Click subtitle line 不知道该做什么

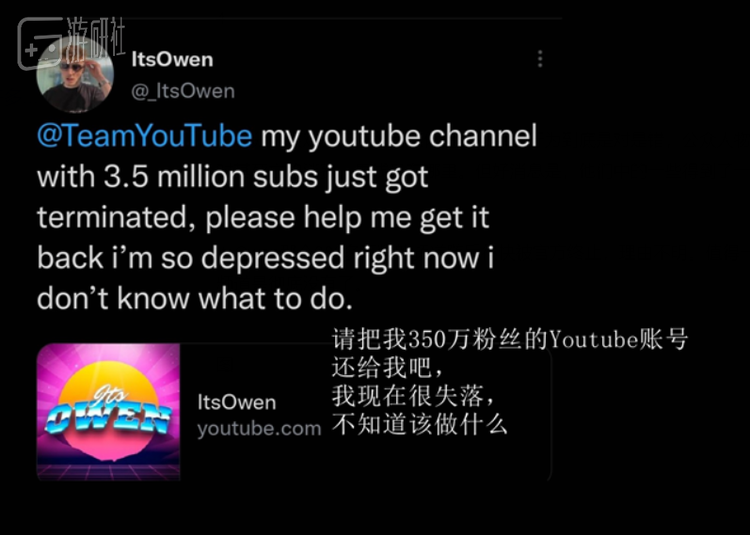pyautogui.click(x=419, y=425)
